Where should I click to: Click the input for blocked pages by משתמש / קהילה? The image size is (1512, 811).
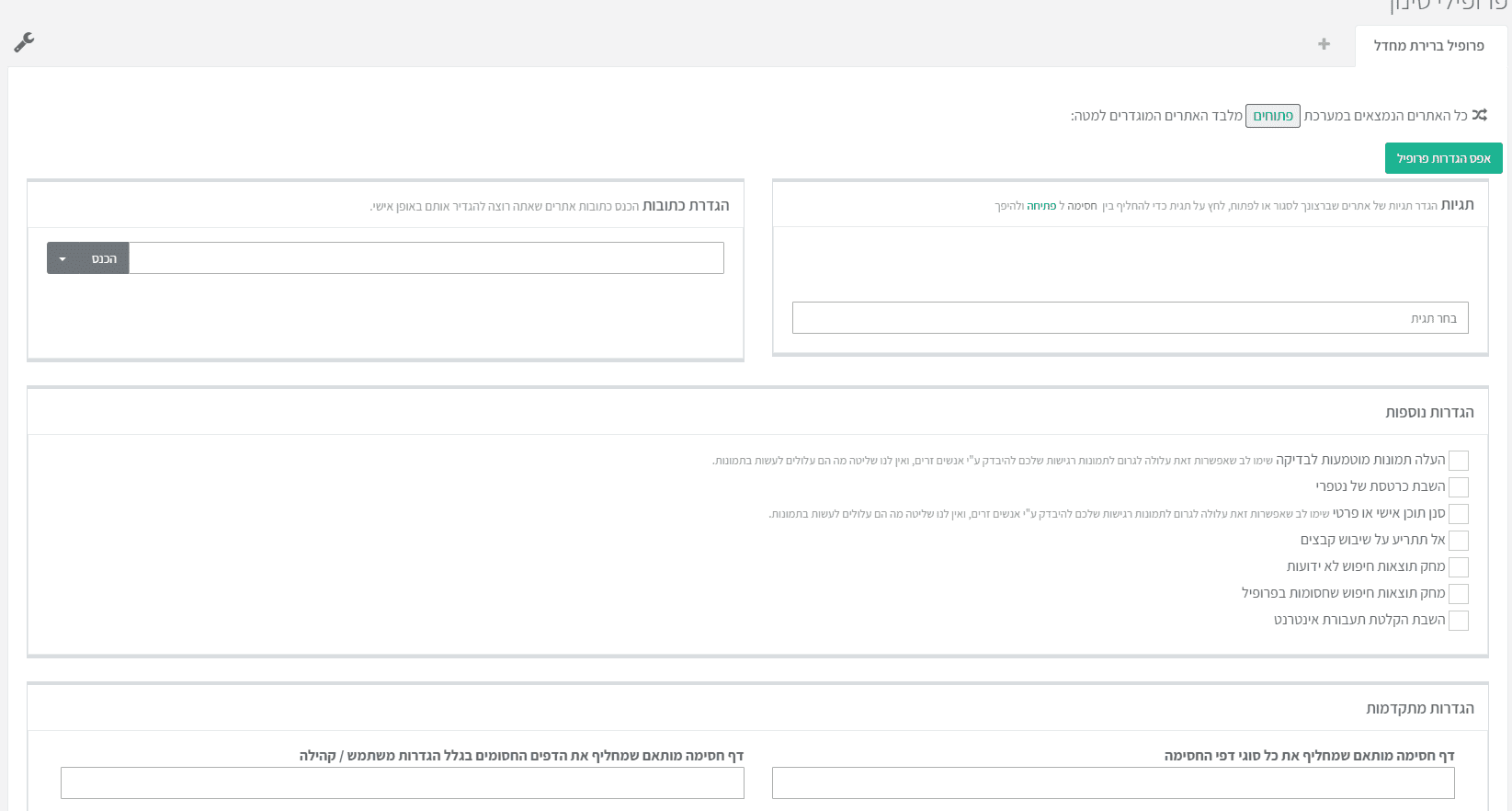pos(403,782)
